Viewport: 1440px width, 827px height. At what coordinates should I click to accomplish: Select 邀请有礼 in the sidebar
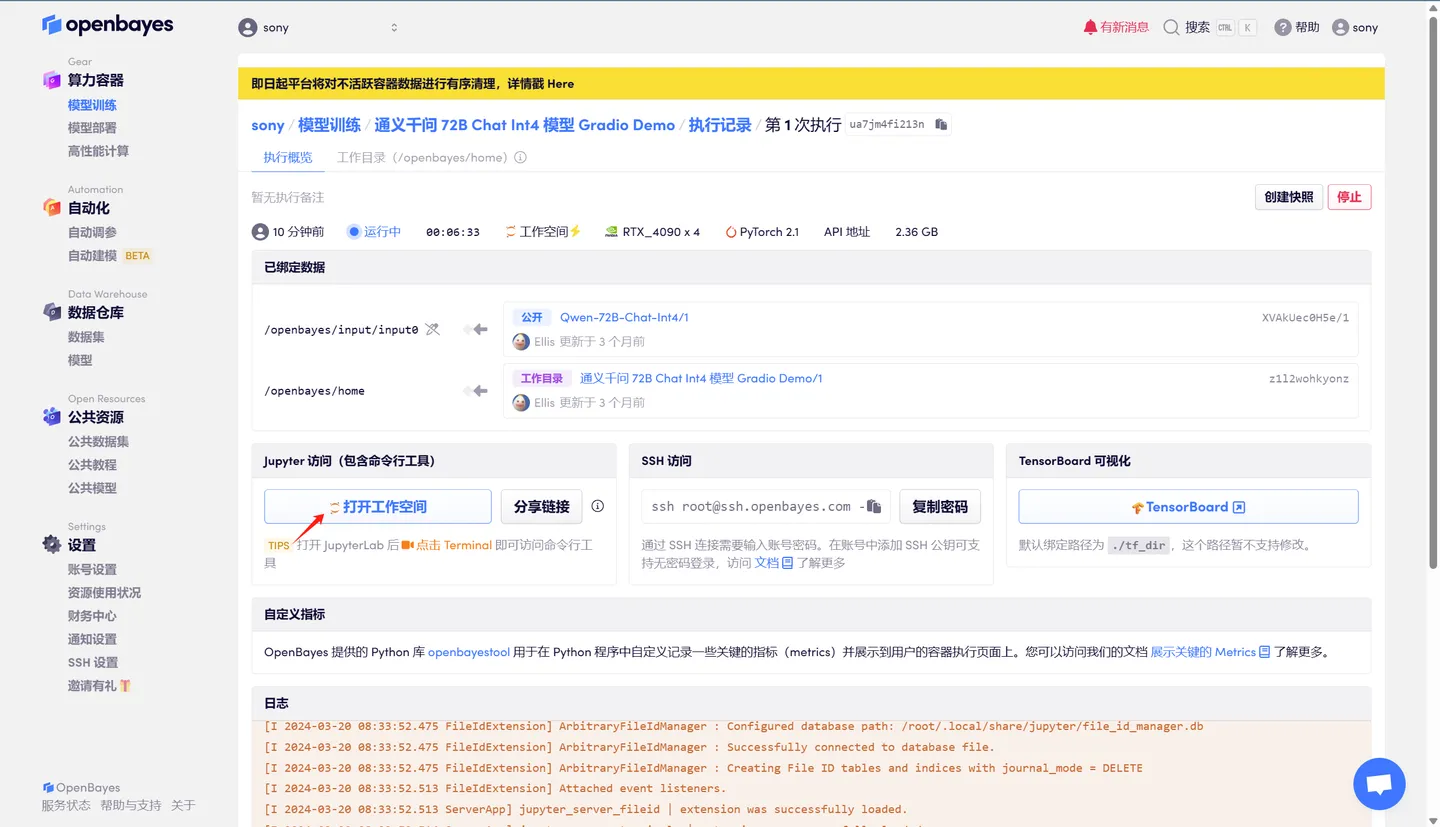pyautogui.click(x=99, y=686)
